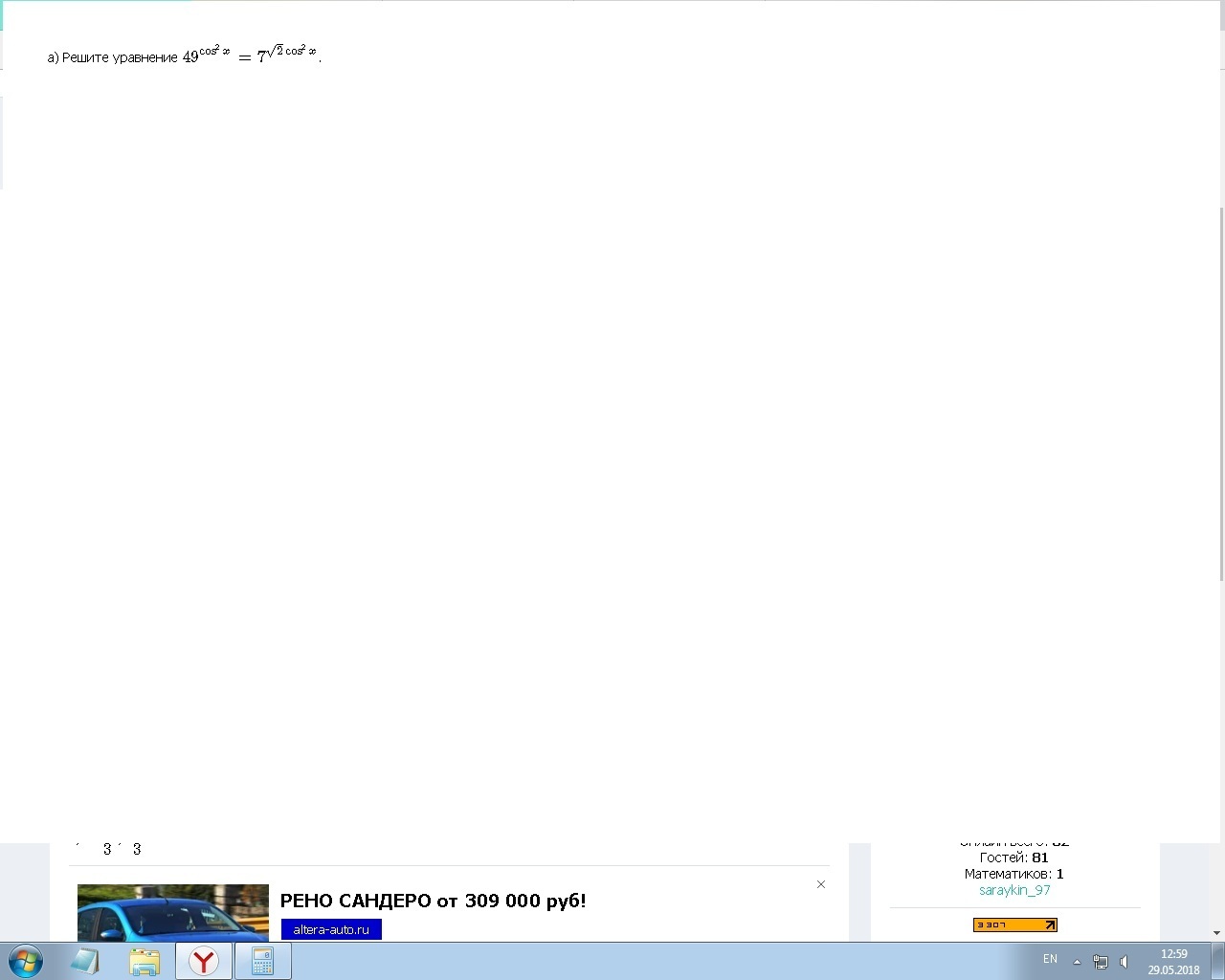
Task: Click the orange visitor counter badge
Action: pos(1014,924)
